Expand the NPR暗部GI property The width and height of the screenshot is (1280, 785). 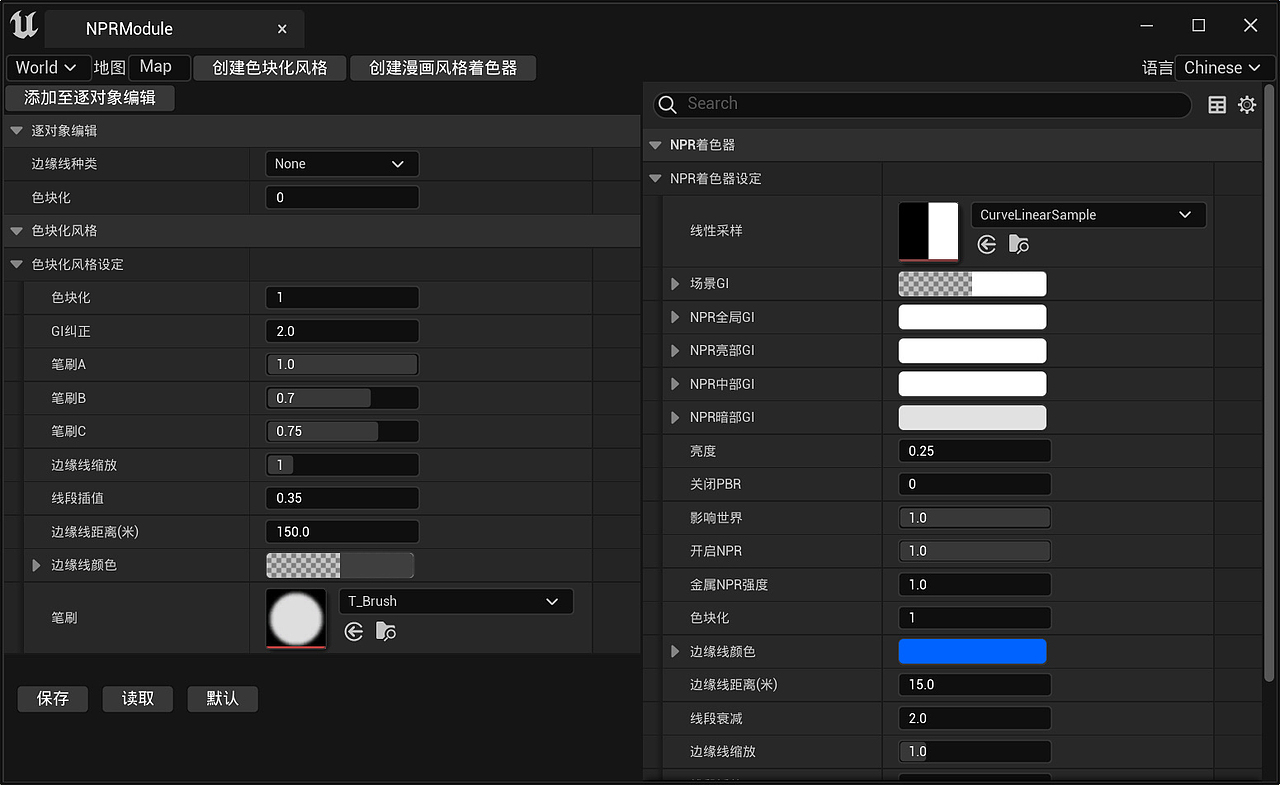pyautogui.click(x=673, y=417)
